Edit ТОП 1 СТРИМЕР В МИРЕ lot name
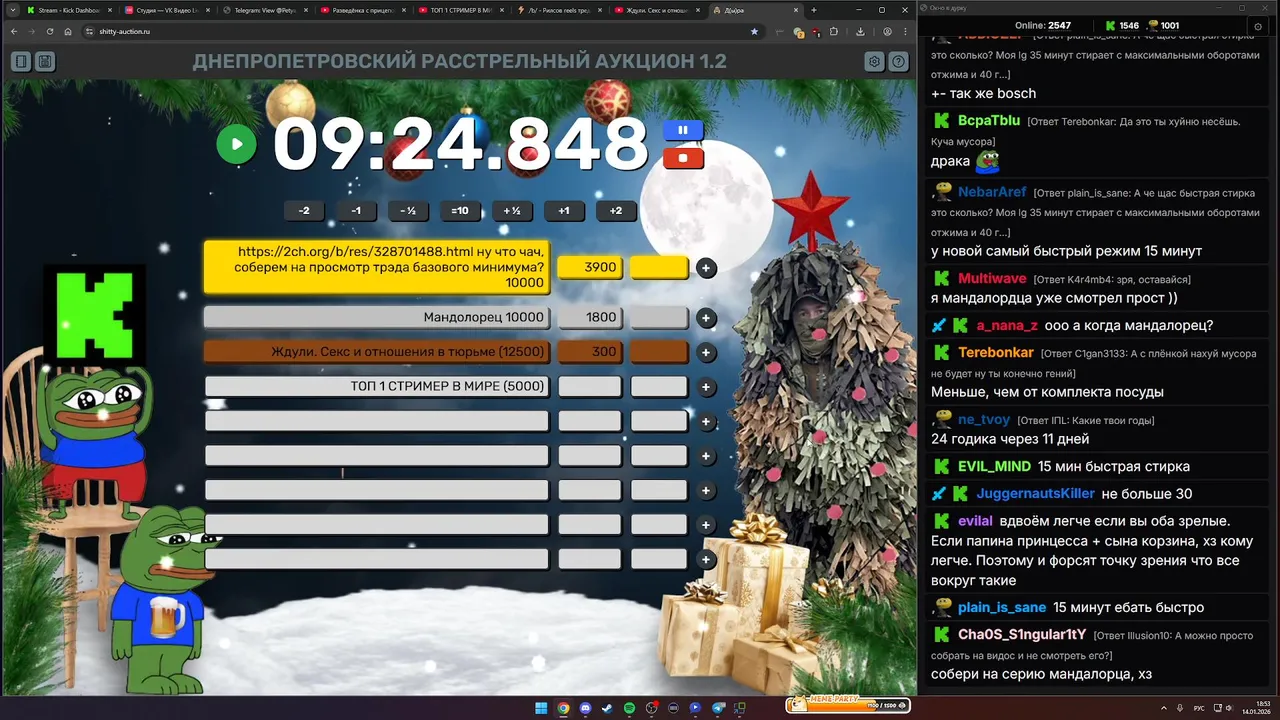Viewport: 1280px width, 720px height. [x=376, y=386]
